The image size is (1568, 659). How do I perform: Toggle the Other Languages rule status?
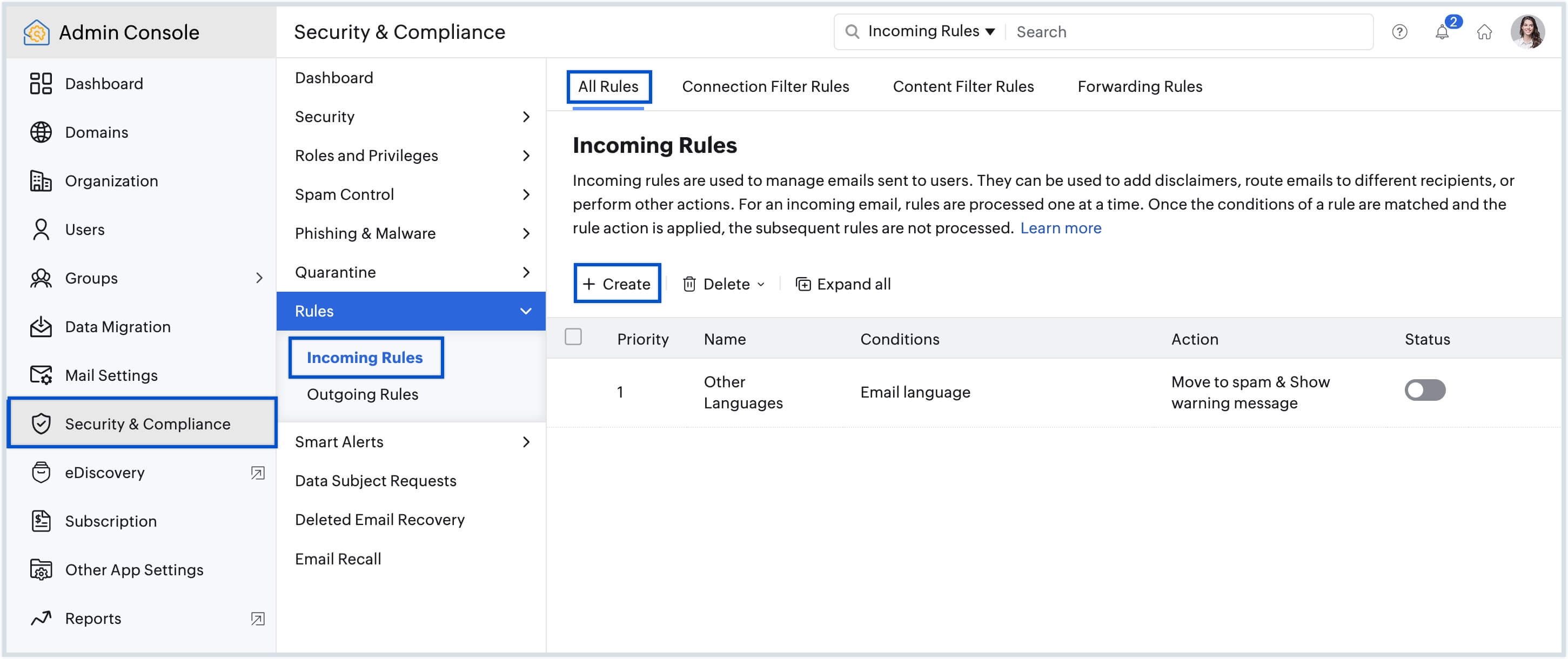[1424, 390]
